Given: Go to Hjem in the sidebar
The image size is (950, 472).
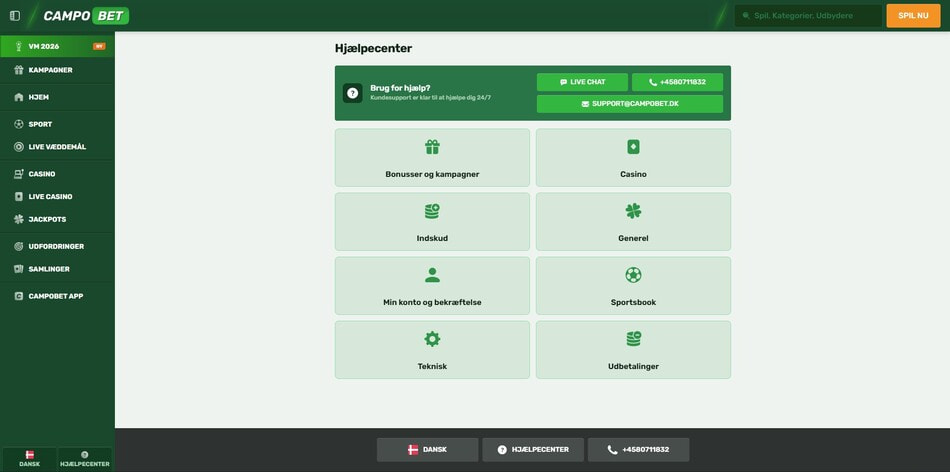Looking at the screenshot, I should 57,97.
